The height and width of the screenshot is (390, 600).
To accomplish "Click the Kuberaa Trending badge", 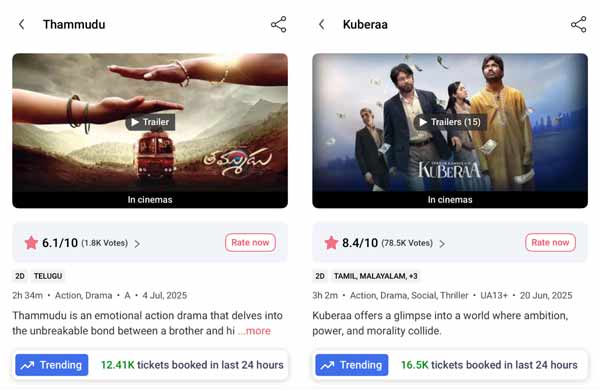I will point(352,365).
